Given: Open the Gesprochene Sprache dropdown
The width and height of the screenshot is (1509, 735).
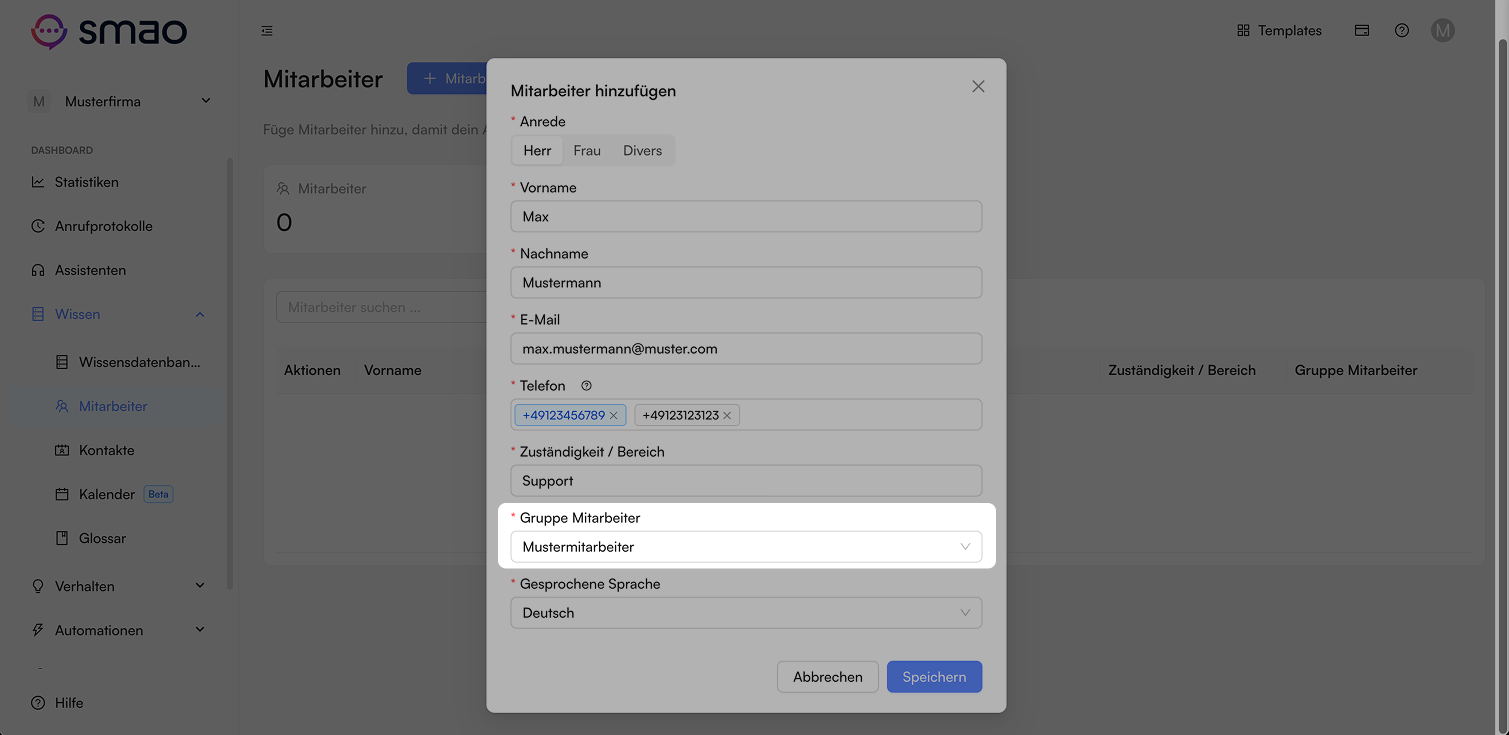Looking at the screenshot, I should click(746, 613).
